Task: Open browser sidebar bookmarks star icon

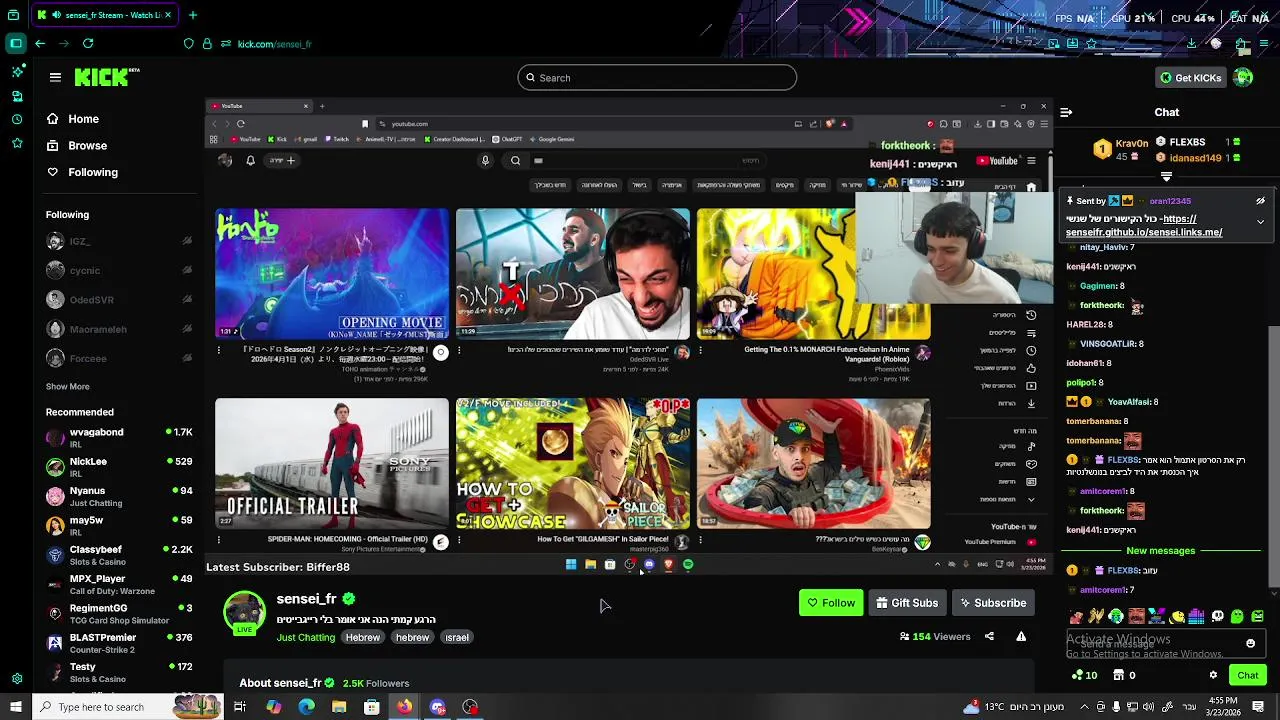Action: (16, 143)
